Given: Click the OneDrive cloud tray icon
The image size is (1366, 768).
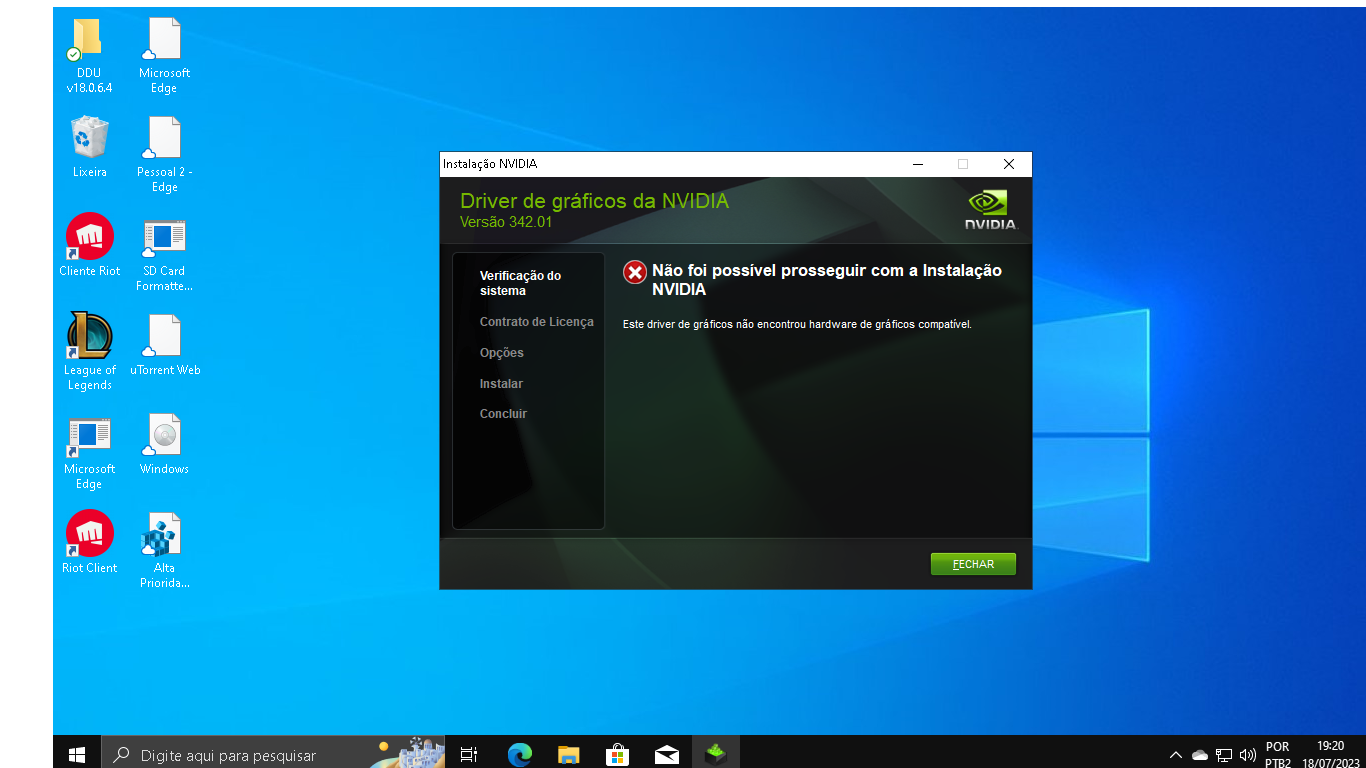Looking at the screenshot, I should pyautogui.click(x=1200, y=755).
